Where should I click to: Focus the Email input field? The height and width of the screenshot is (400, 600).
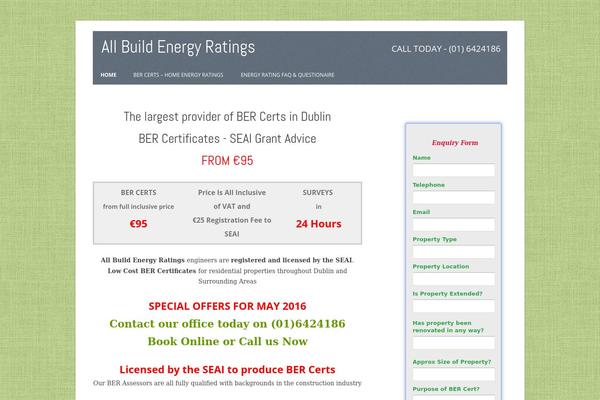pos(454,224)
